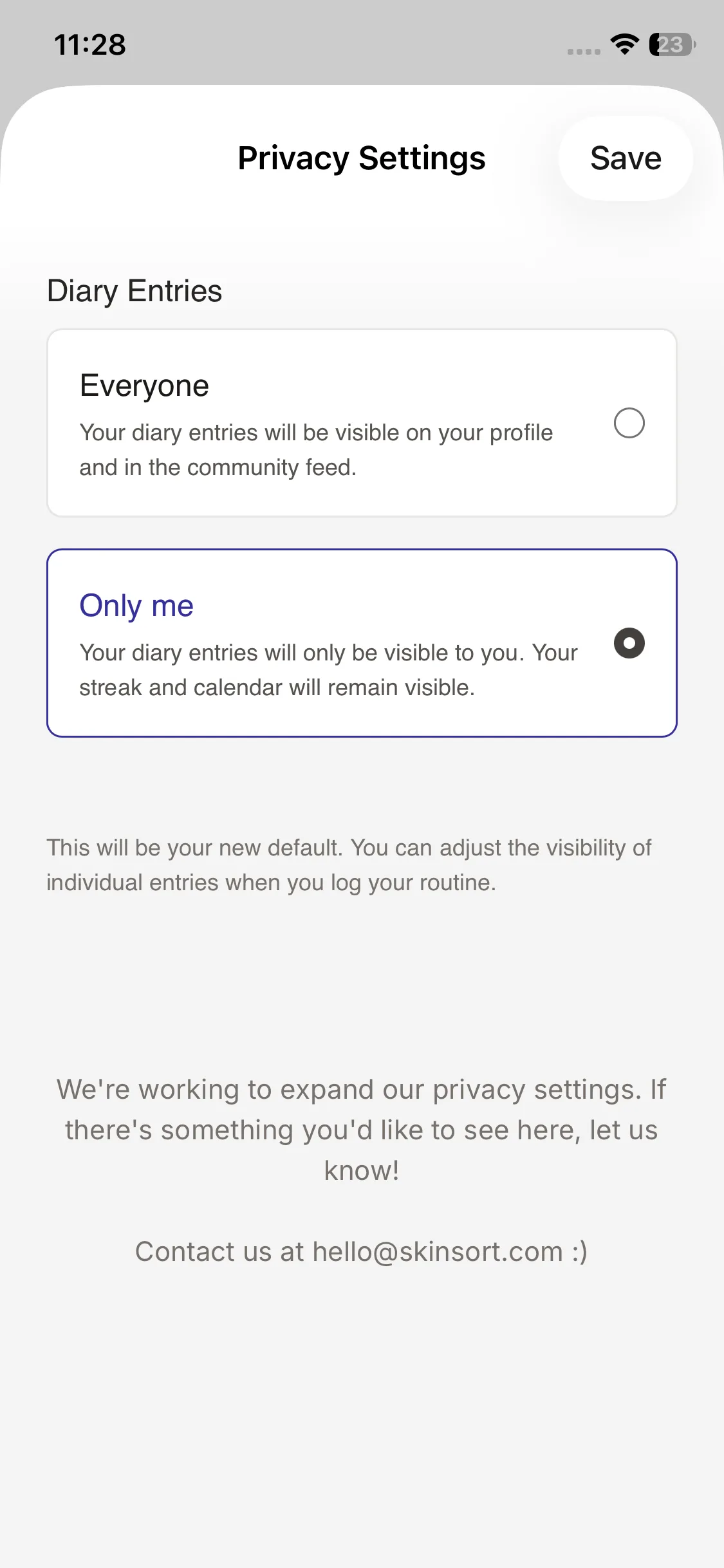Tap the Diary Entries section heading
The width and height of the screenshot is (724, 1568).
(135, 291)
